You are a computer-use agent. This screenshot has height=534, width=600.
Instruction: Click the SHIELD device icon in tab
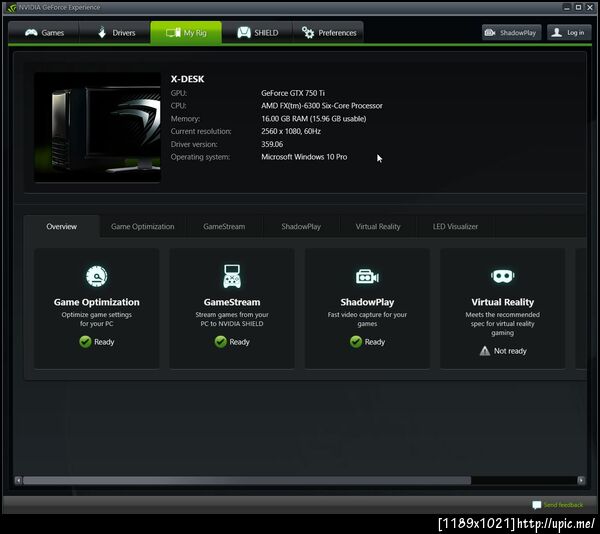(244, 33)
